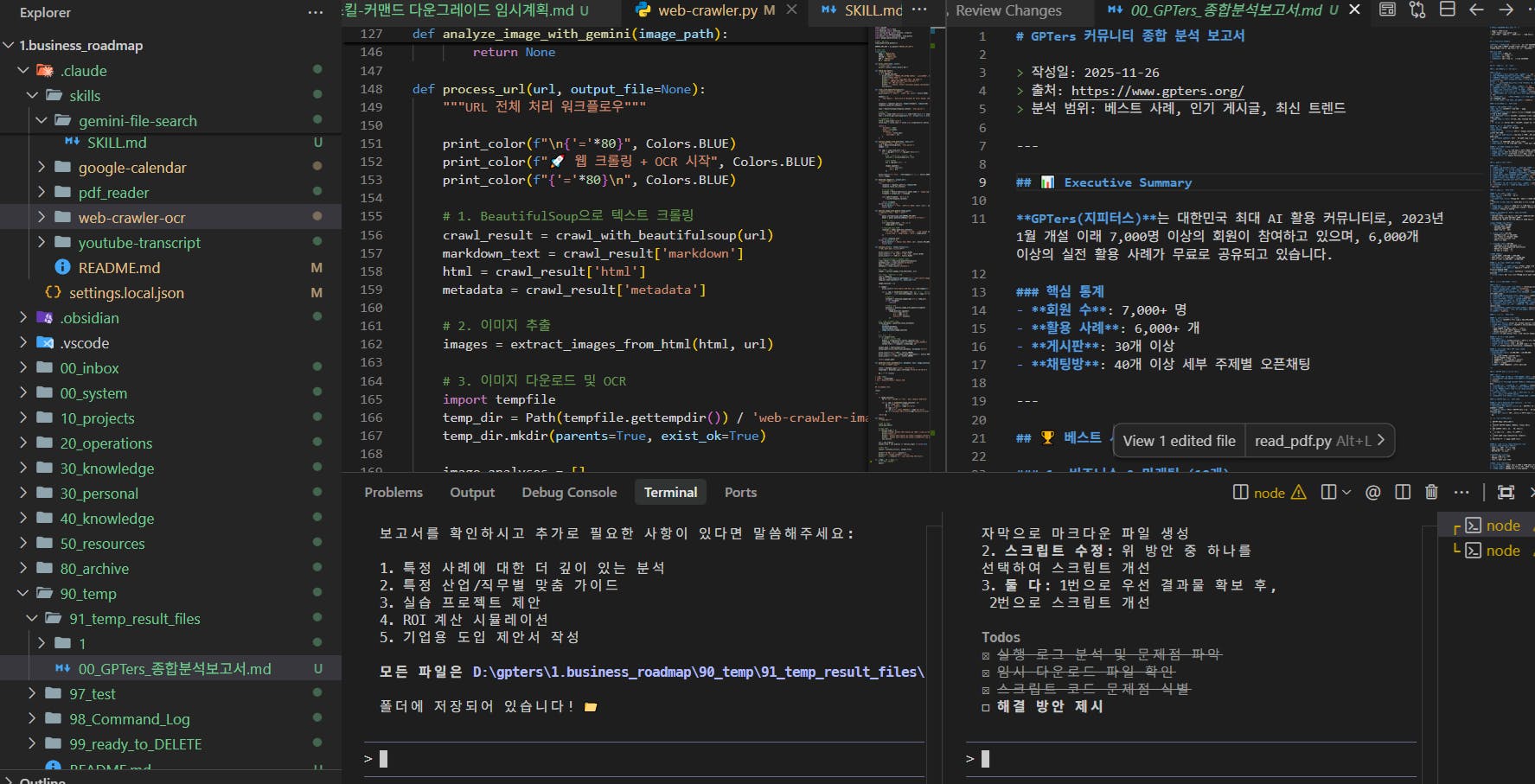Click the Python icon on the web-crawler.py tab

click(x=643, y=10)
